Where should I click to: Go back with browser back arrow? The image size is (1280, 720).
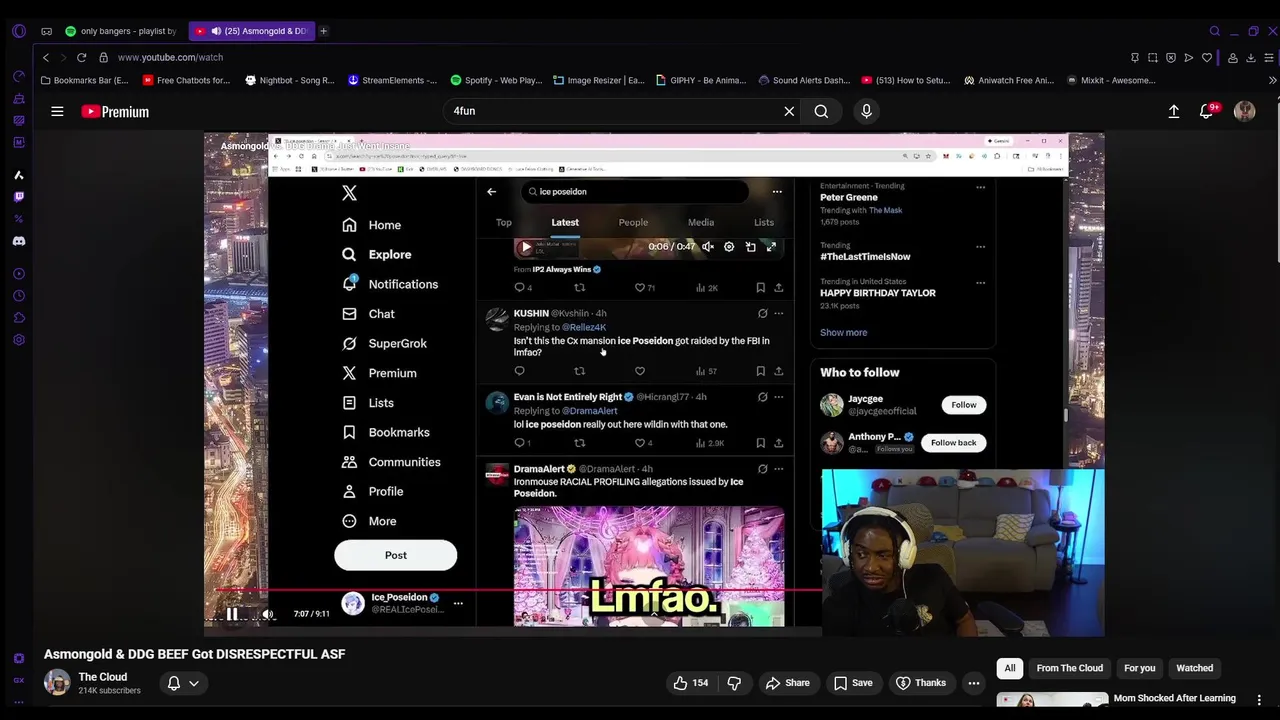45,57
